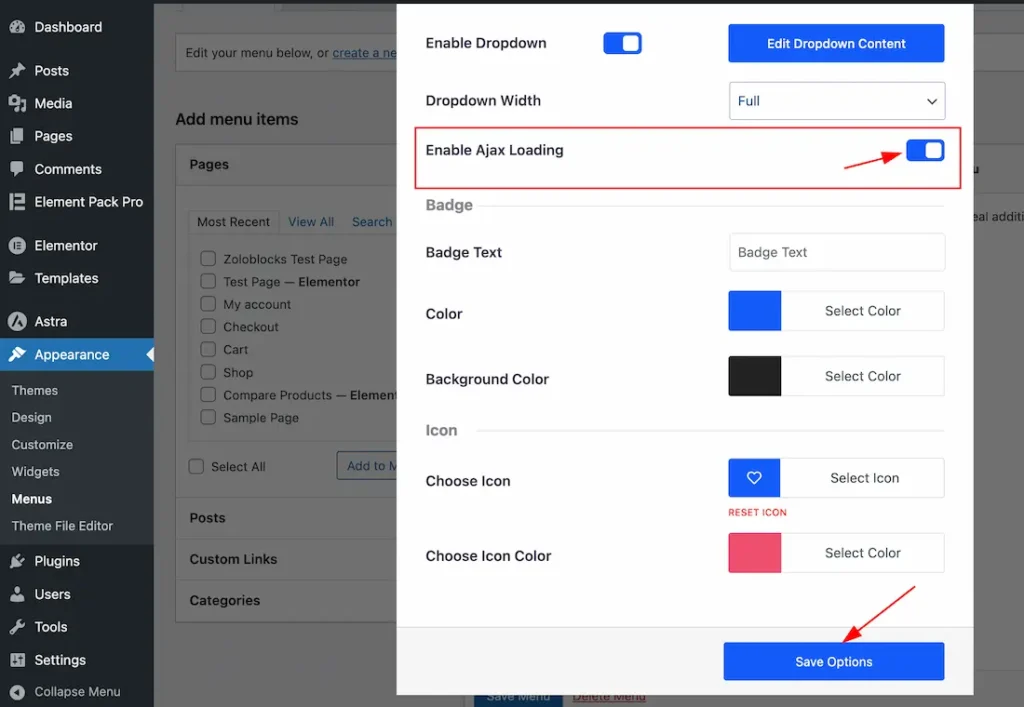Open the Customize submenu item
The width and height of the screenshot is (1024, 707).
click(x=42, y=445)
